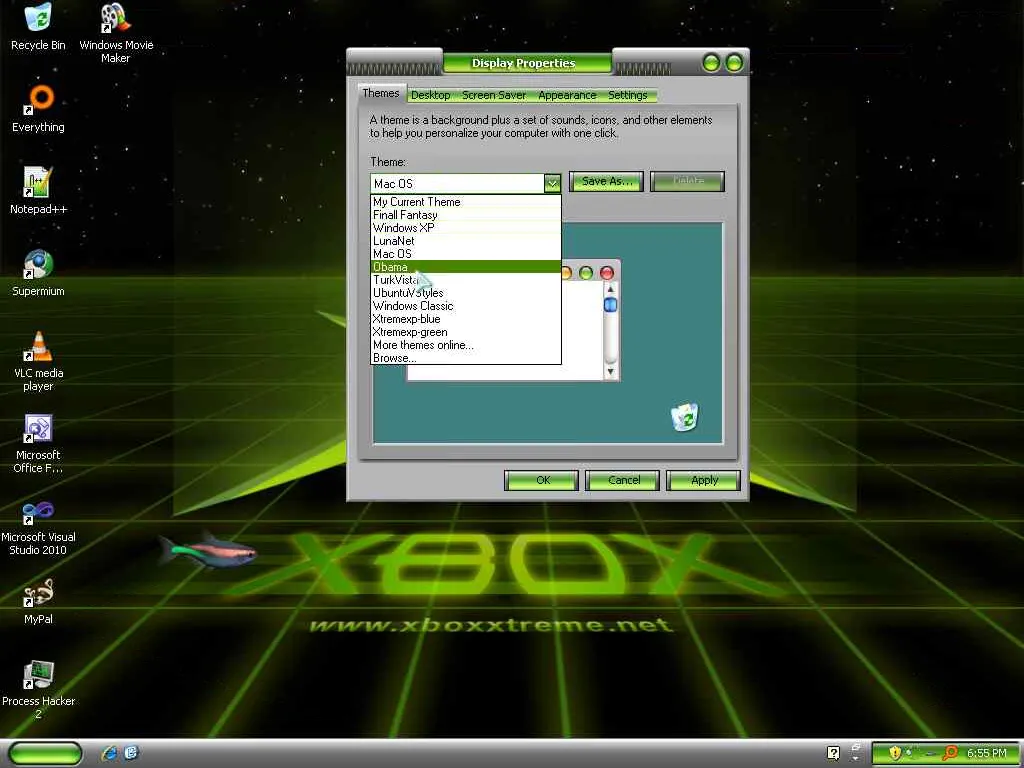Select Mac OS in theme list
This screenshot has height=768, width=1024.
(x=466, y=254)
